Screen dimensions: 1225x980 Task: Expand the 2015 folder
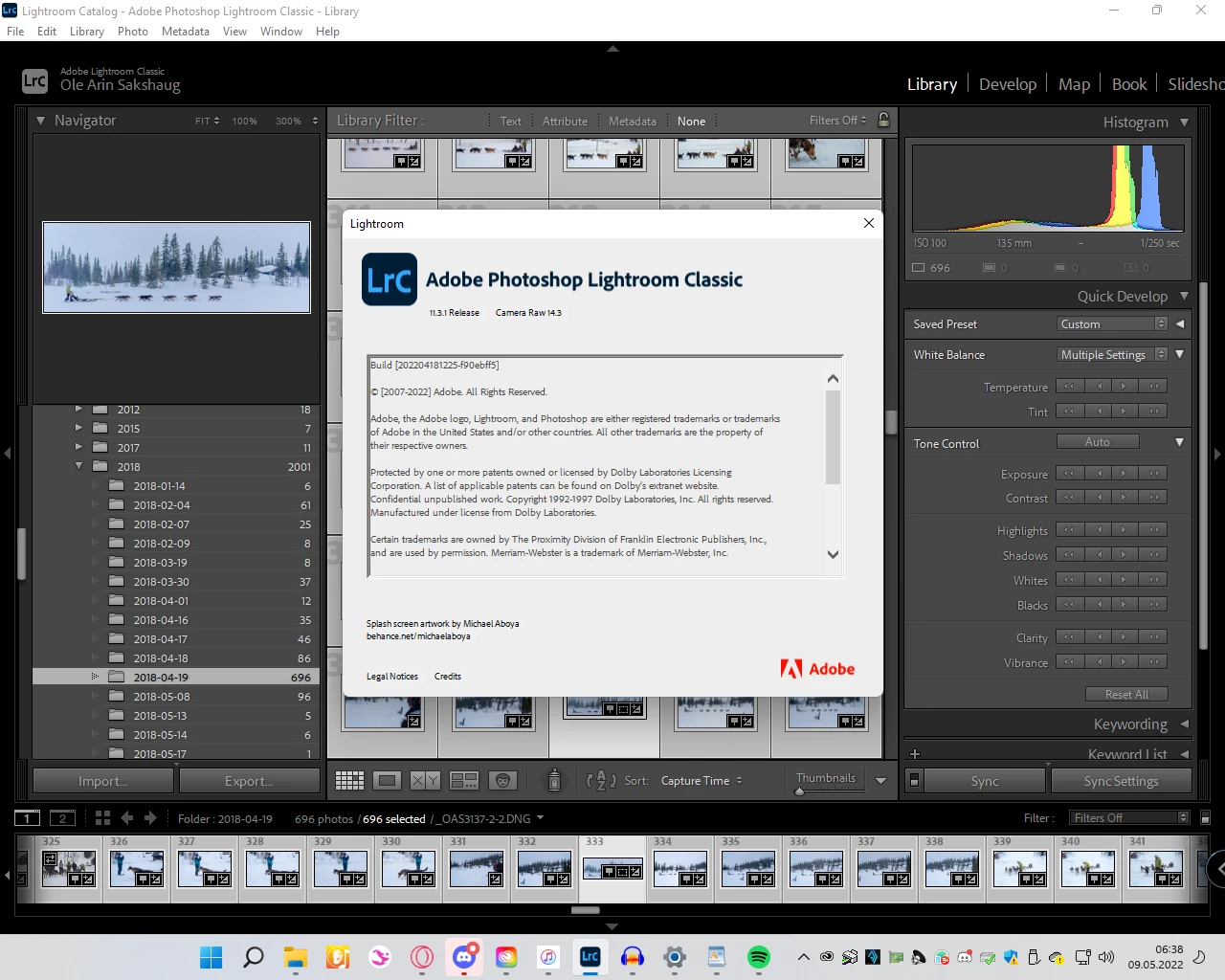tap(79, 428)
